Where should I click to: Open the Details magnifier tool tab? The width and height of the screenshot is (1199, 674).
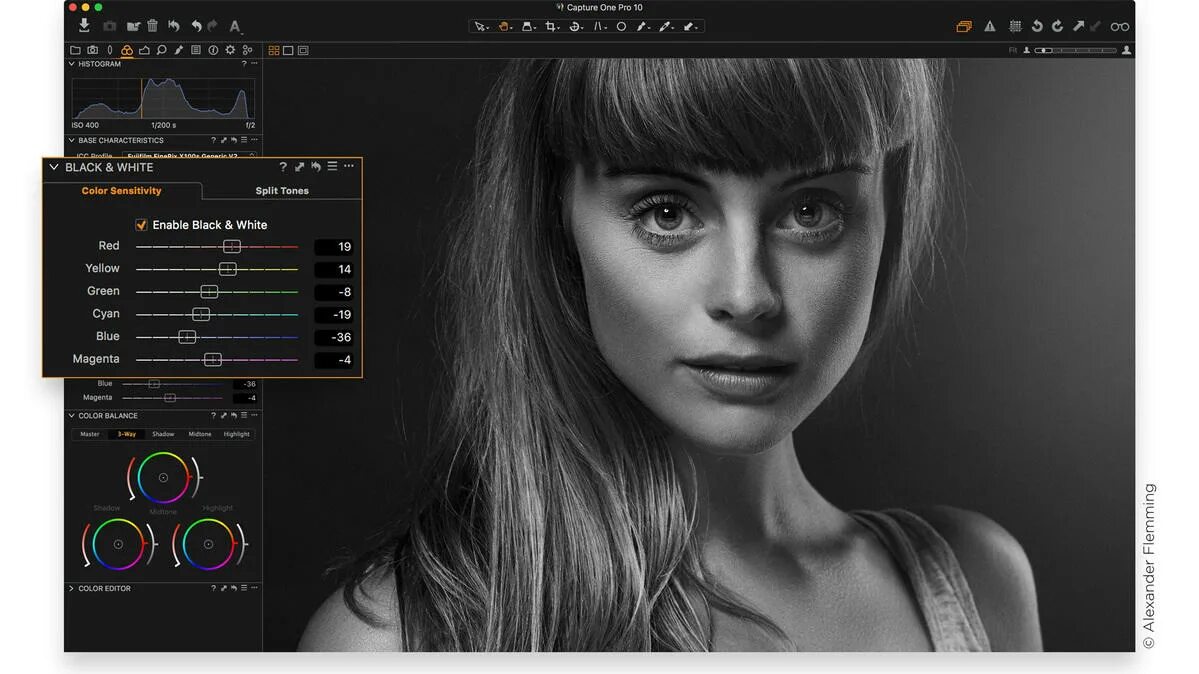click(161, 50)
